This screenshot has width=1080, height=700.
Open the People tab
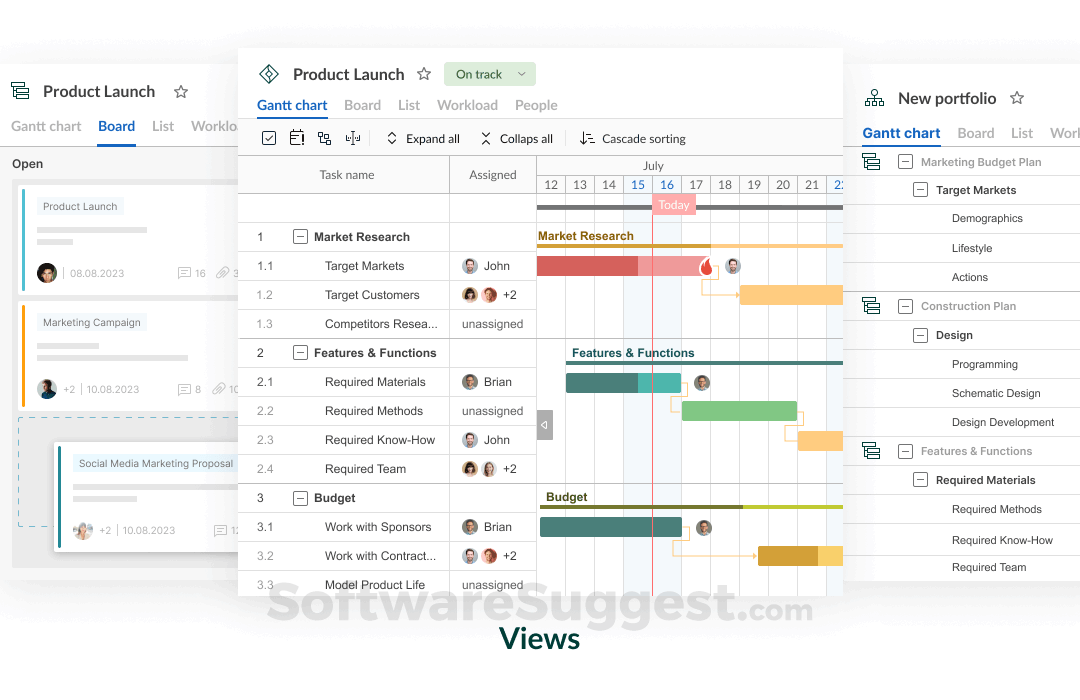pyautogui.click(x=536, y=105)
